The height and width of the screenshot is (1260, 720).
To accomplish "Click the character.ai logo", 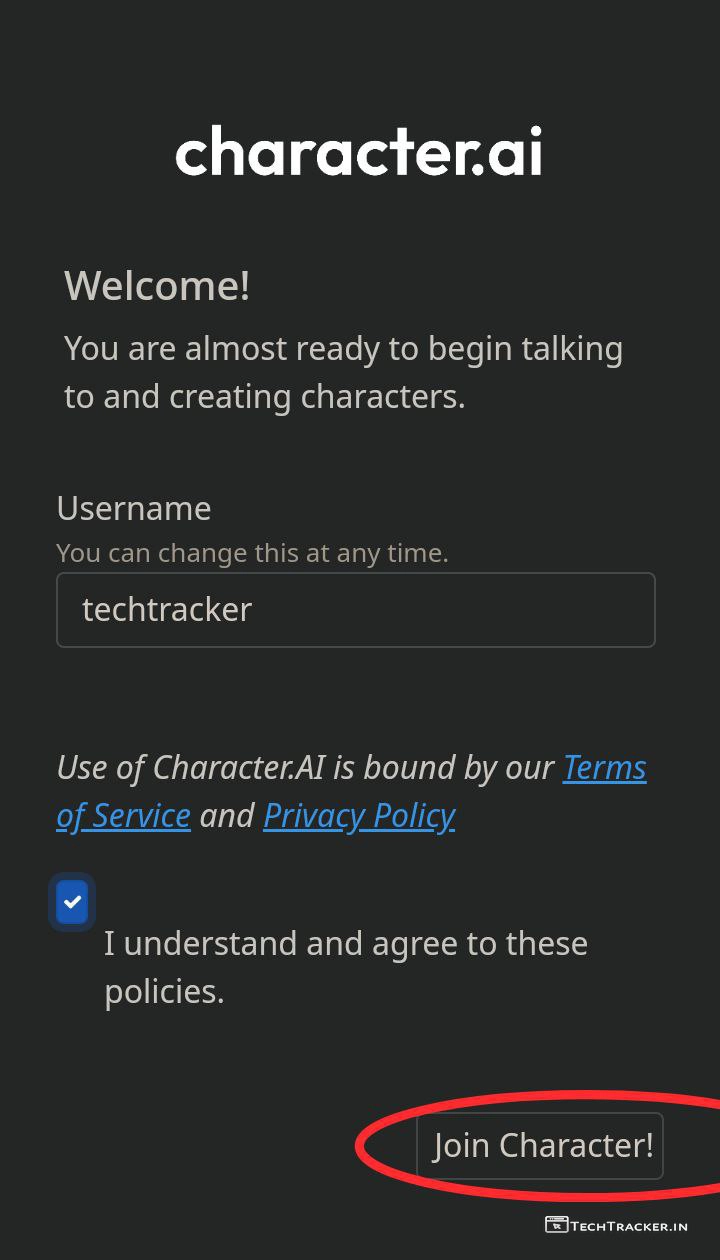I will (358, 153).
